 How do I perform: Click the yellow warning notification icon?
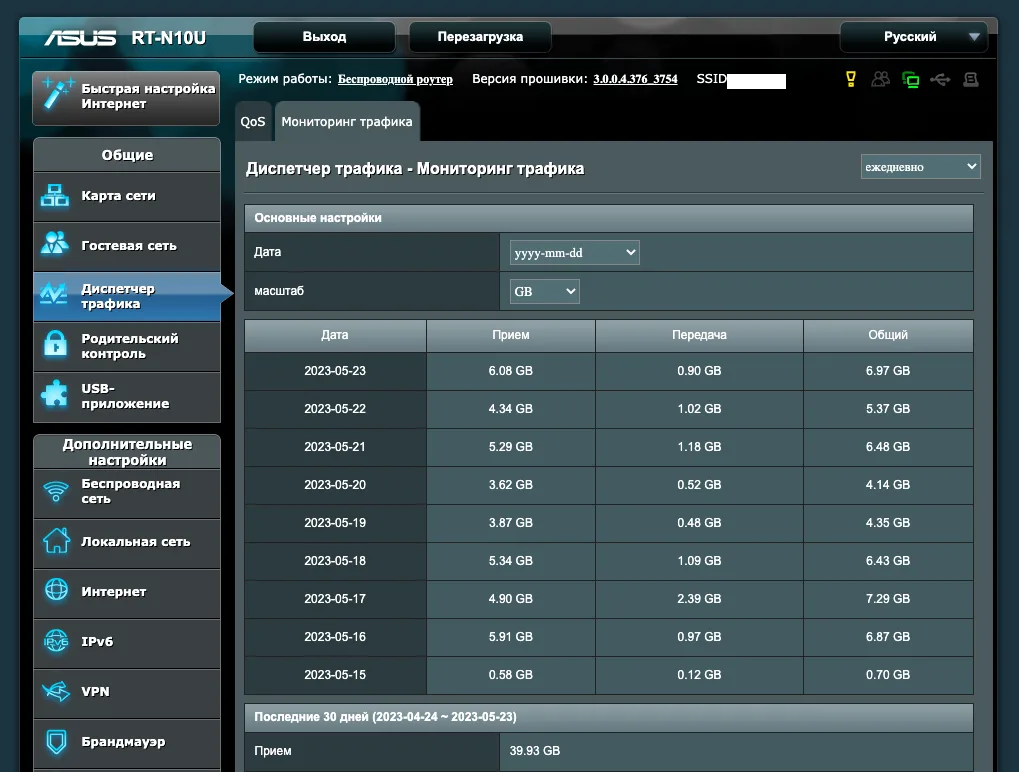point(851,79)
